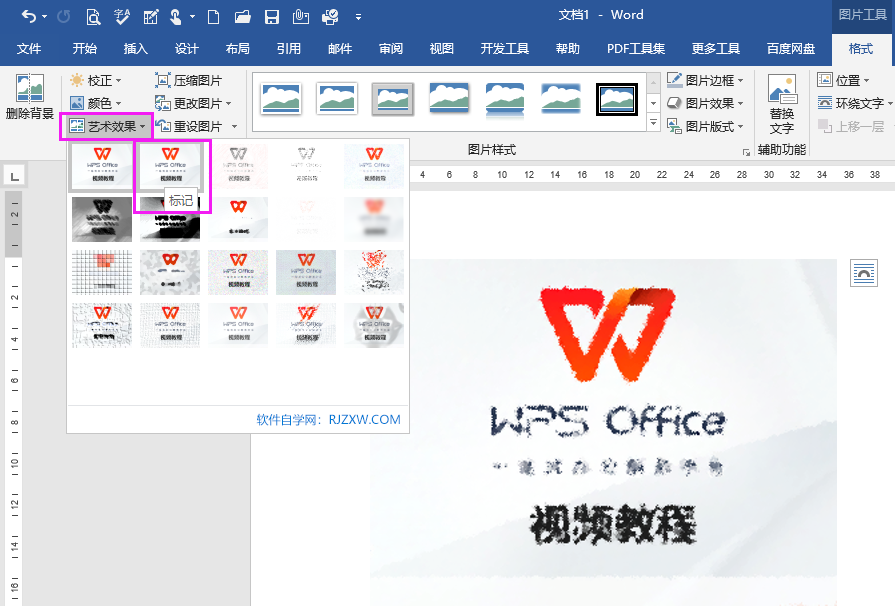This screenshot has height=606, width=895.
Task: Select the Remove Background tool
Action: (30, 95)
